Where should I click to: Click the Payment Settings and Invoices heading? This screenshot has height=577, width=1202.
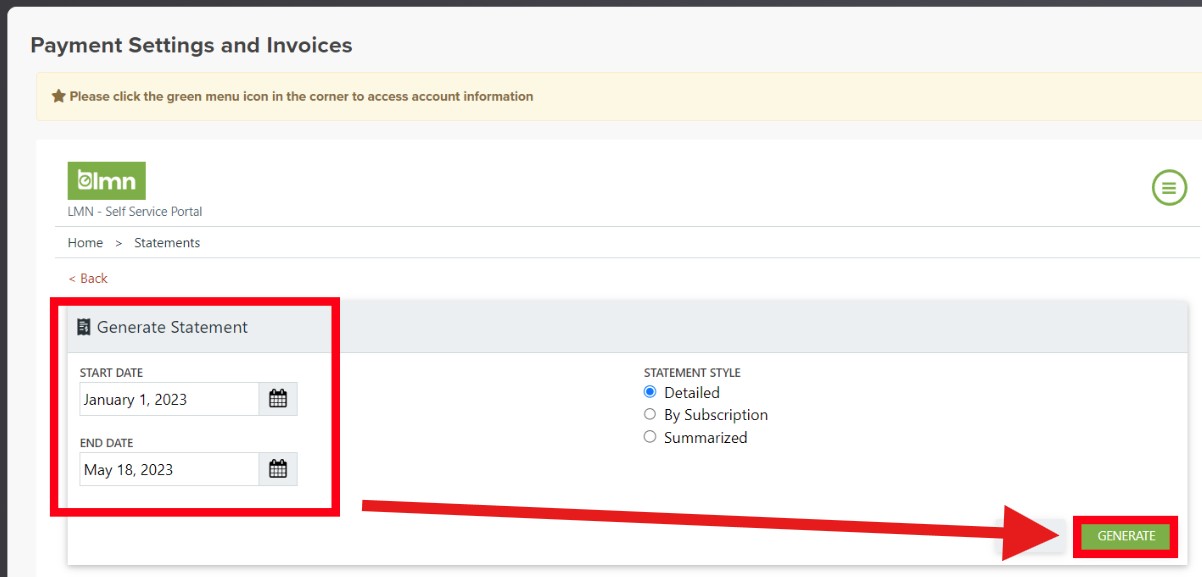(x=191, y=45)
